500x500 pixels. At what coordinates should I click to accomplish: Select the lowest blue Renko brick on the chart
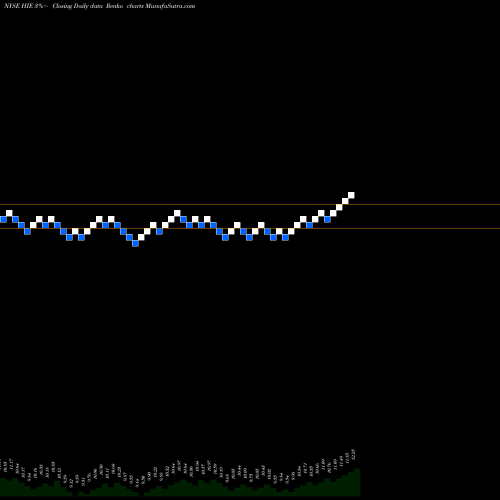(135, 243)
